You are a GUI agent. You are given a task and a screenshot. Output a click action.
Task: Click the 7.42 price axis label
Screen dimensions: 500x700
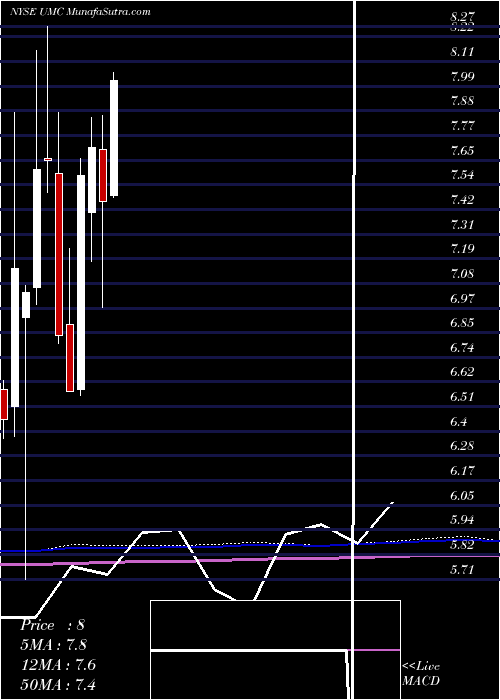click(x=462, y=200)
